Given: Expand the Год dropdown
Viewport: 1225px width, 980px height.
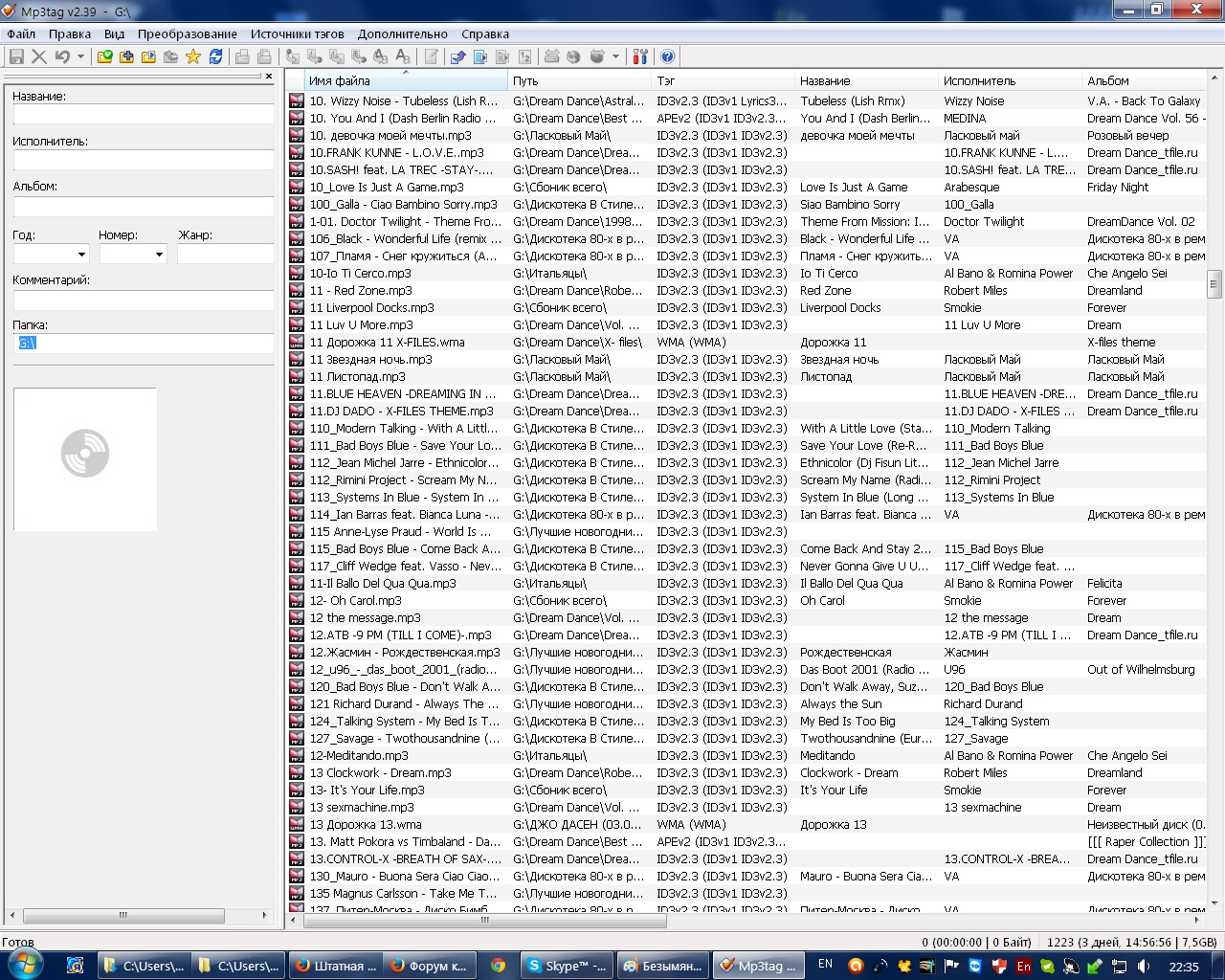Looking at the screenshot, I should [x=81, y=254].
